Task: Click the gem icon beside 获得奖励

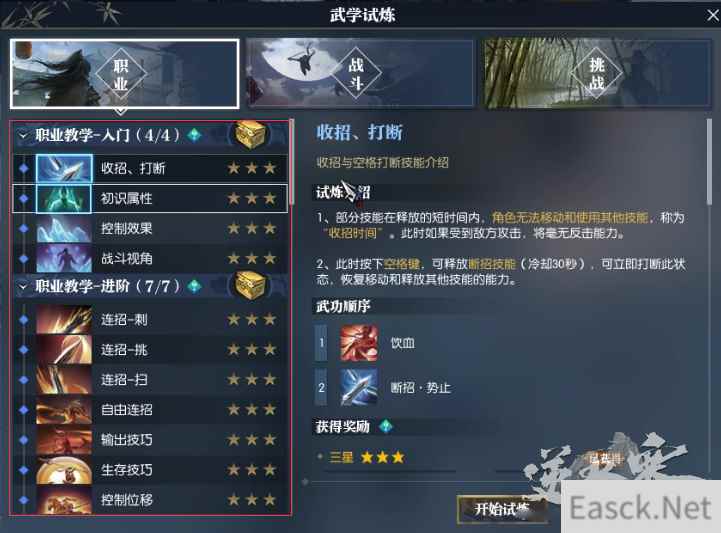Action: point(386,426)
